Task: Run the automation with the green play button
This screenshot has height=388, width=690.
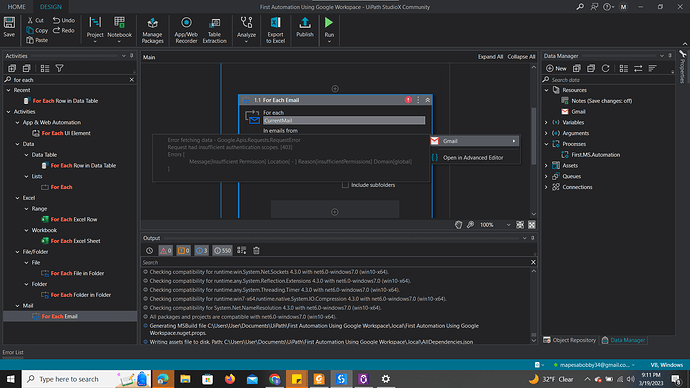Action: point(329,22)
